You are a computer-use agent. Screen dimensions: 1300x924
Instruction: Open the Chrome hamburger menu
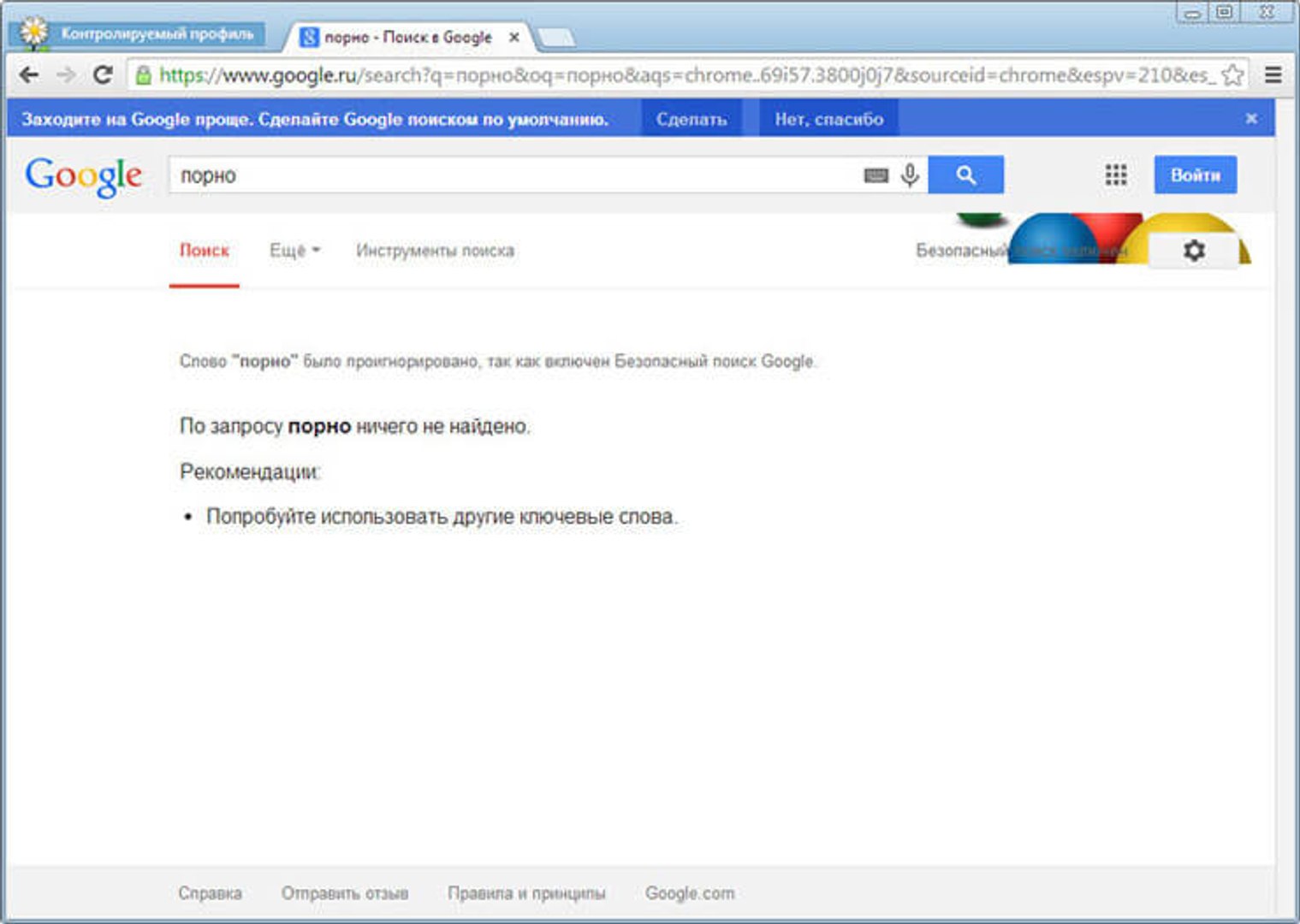point(1273,75)
